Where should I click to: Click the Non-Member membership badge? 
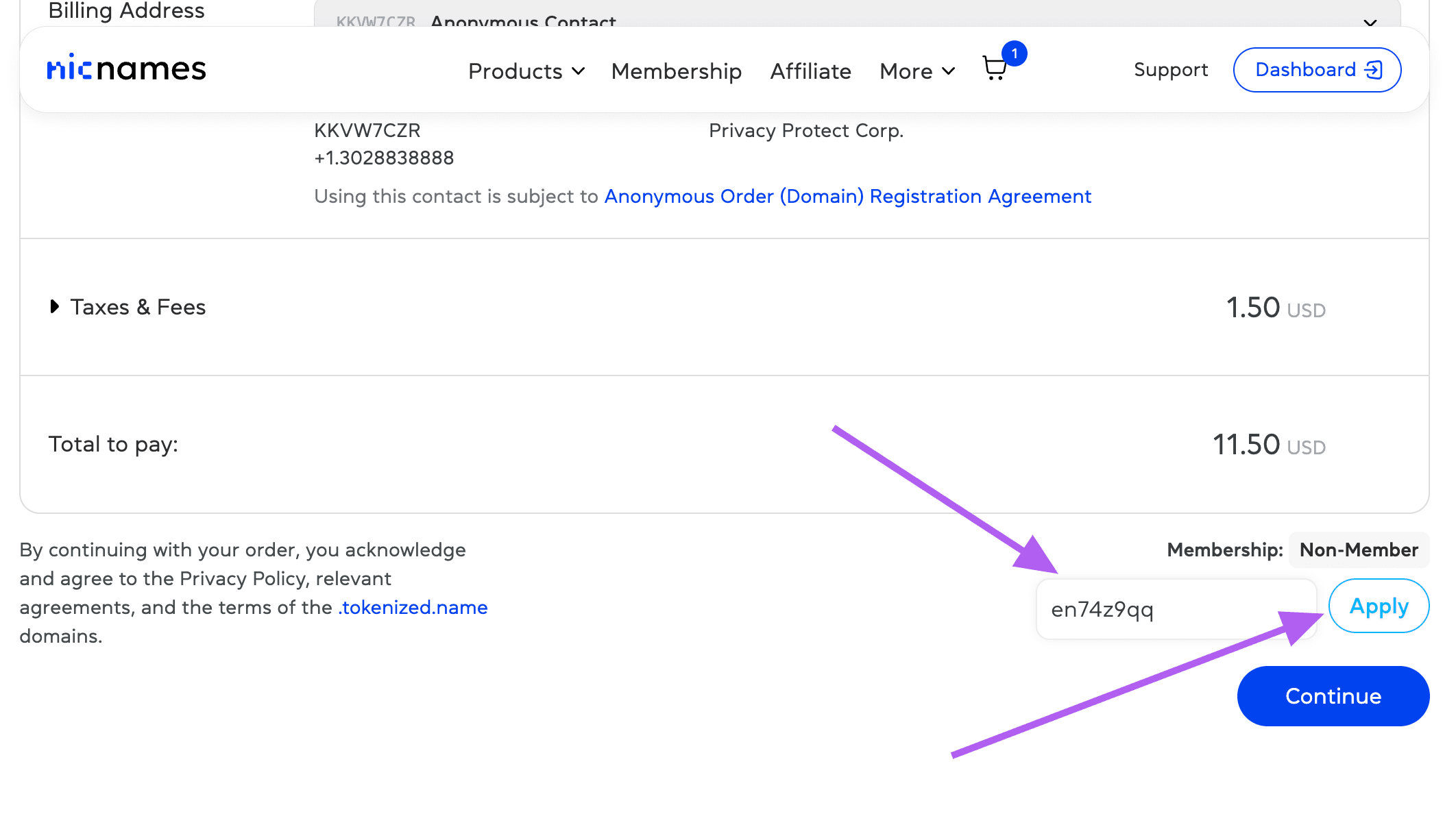coord(1358,550)
